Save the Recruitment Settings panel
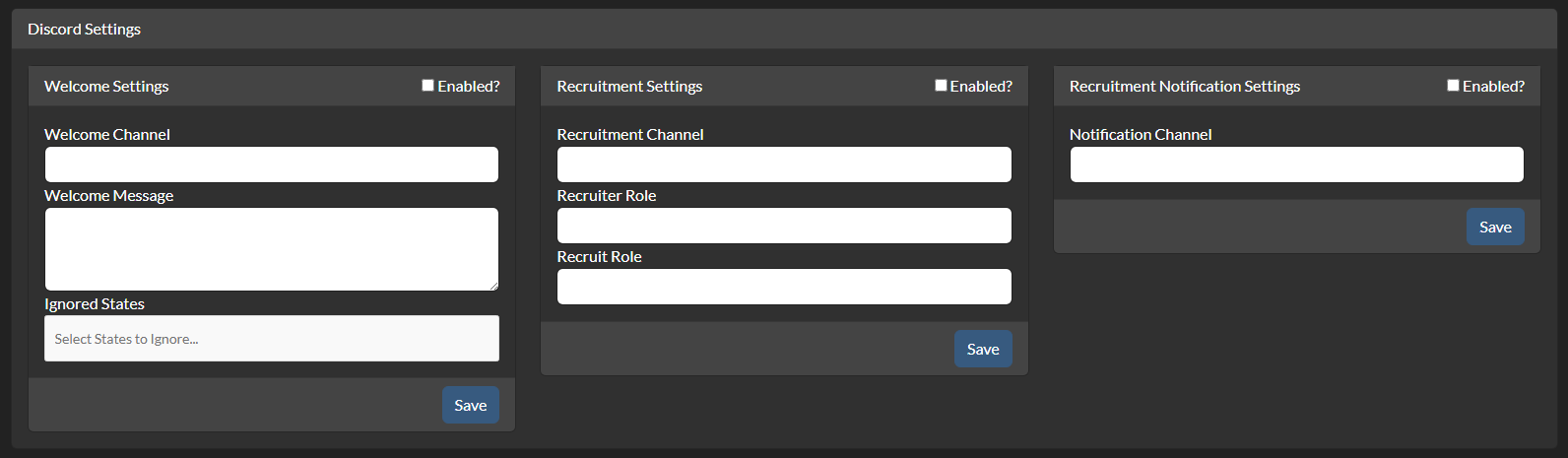 (x=983, y=349)
